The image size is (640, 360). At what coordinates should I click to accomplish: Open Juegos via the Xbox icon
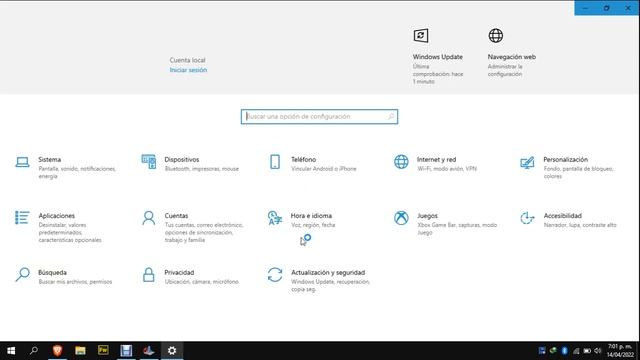tap(401, 218)
